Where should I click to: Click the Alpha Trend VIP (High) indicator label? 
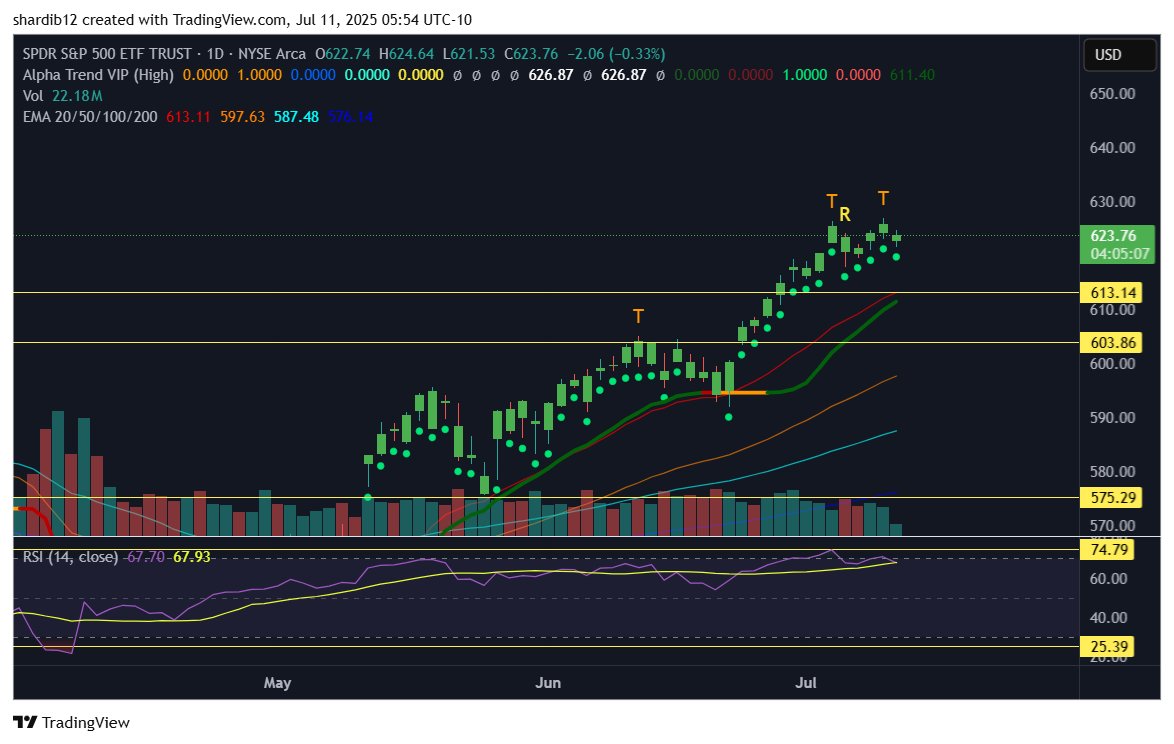point(98,75)
